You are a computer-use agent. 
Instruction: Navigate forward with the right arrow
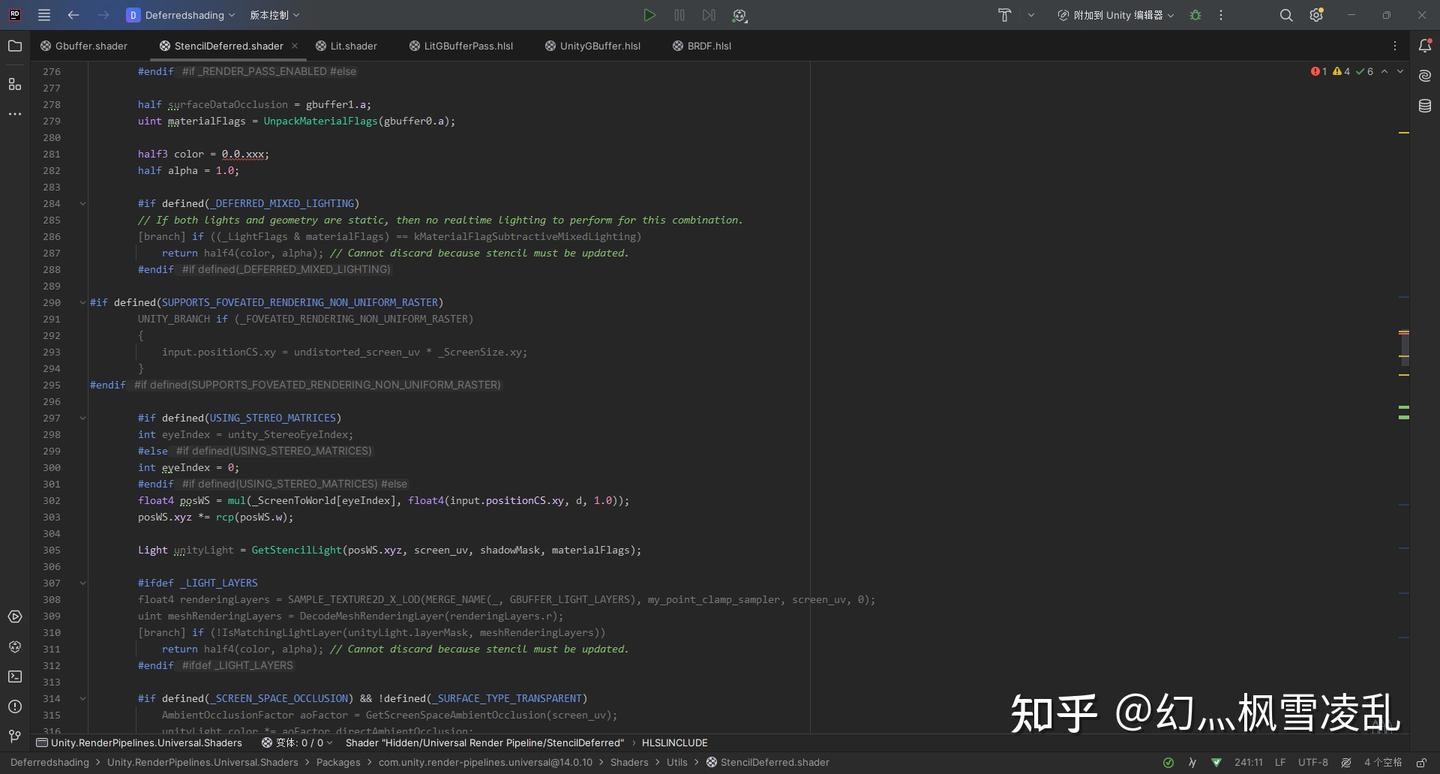coord(103,15)
